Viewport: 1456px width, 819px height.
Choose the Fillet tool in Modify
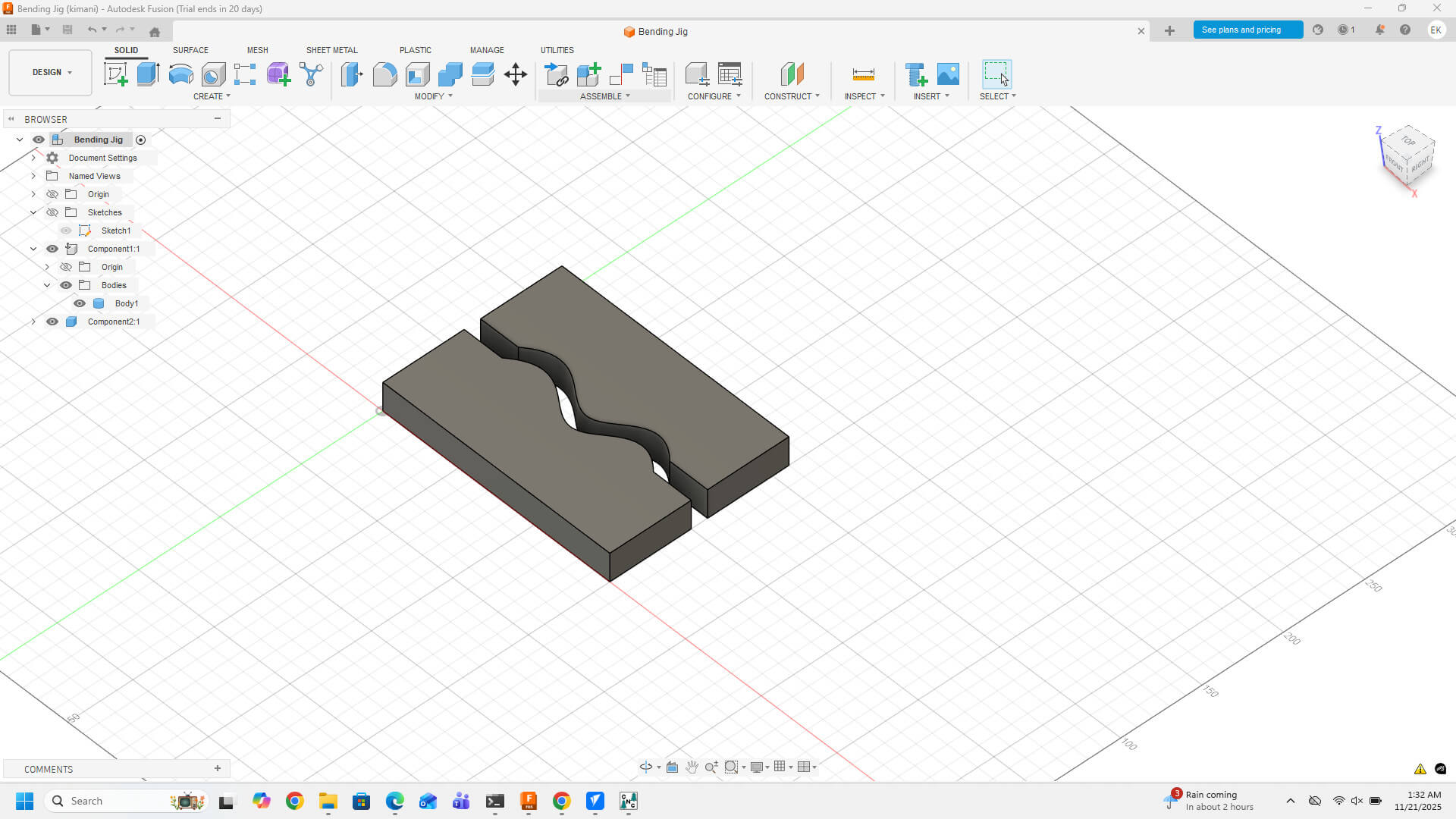click(384, 74)
